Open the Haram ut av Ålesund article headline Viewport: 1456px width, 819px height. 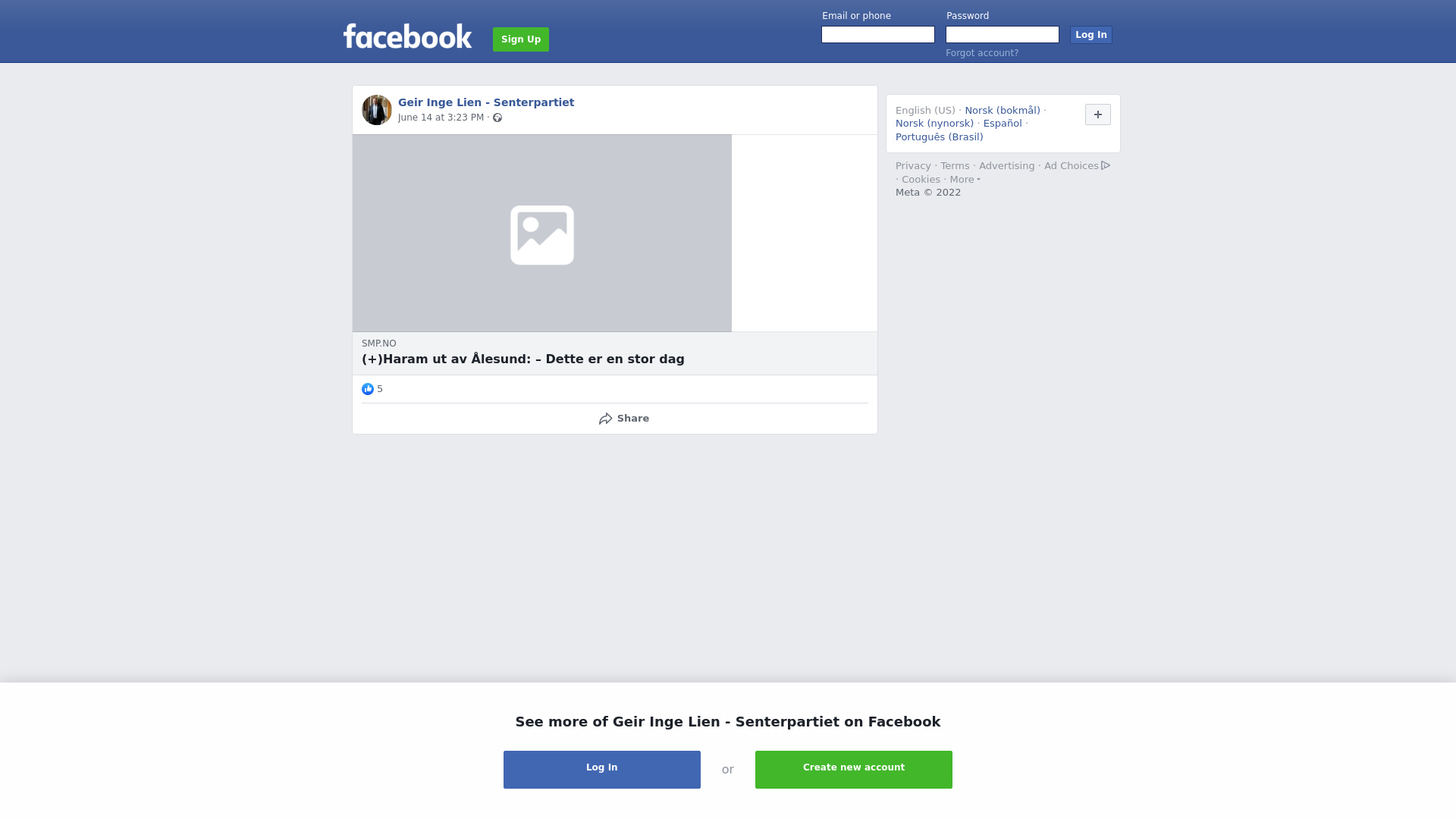point(523,359)
